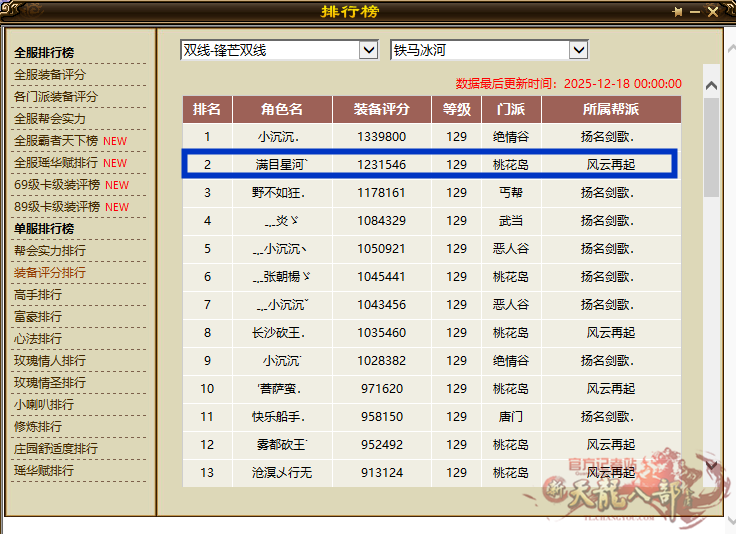Click score value 1339800
This screenshot has width=736, height=534.
[x=382, y=137]
